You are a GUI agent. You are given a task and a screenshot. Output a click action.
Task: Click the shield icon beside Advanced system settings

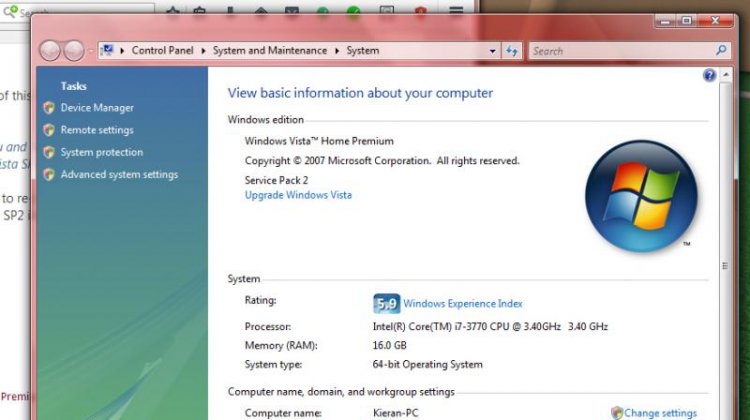pos(49,174)
